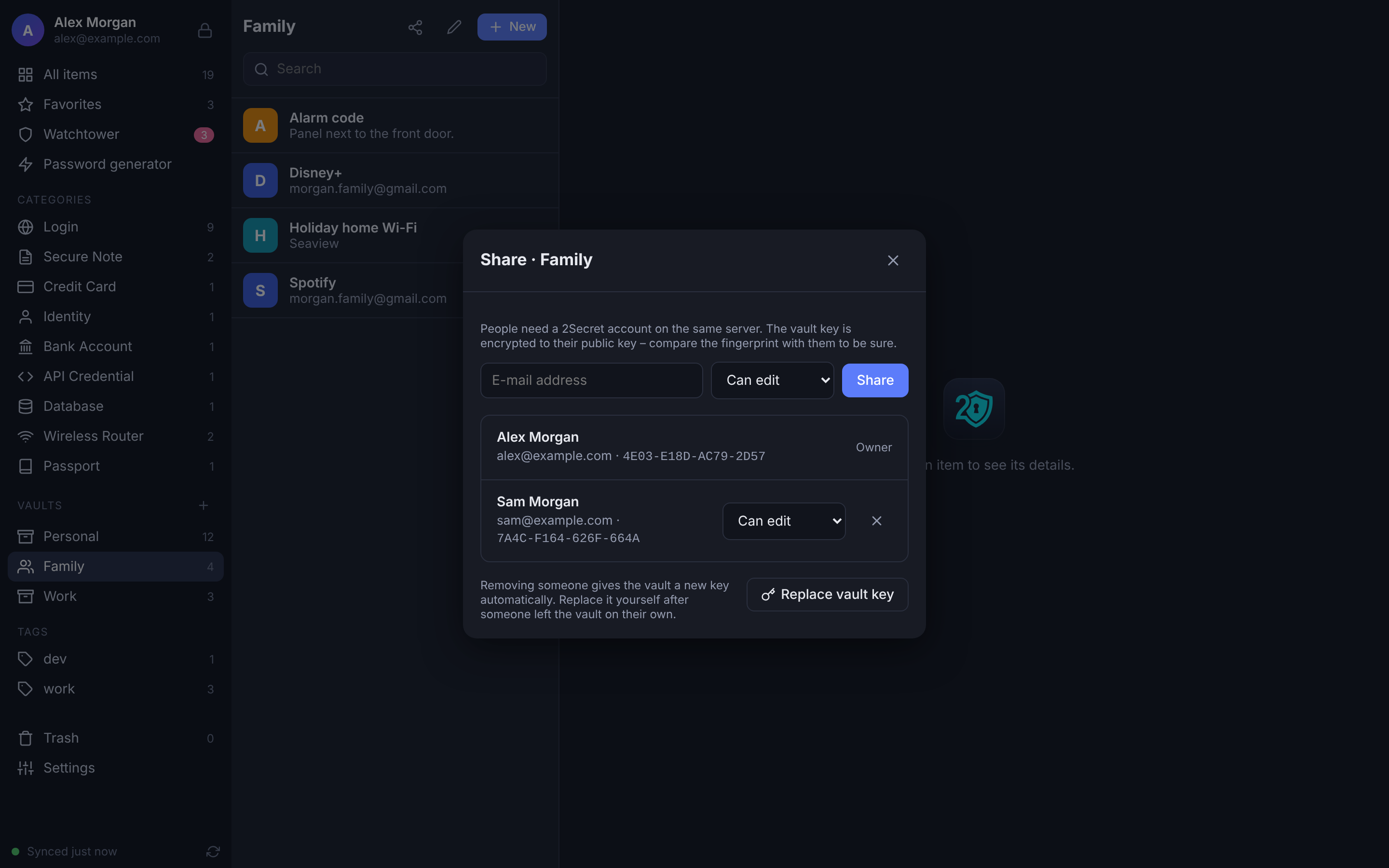Click the Alex Morgan account avatar

point(27,30)
